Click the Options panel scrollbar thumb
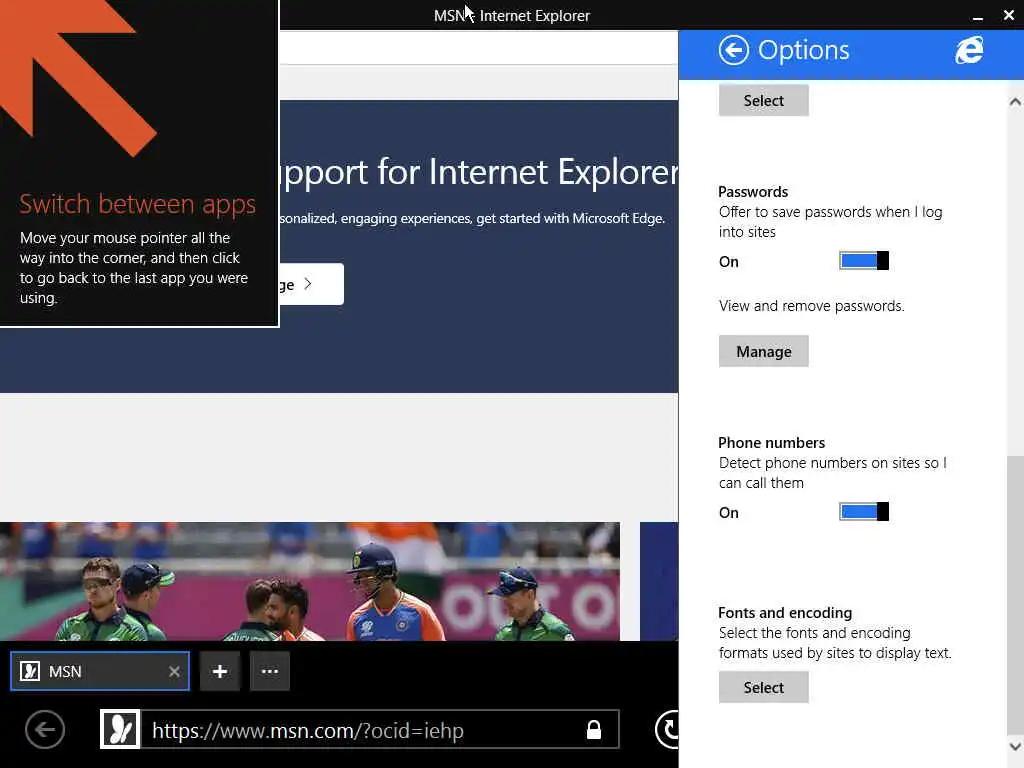This screenshot has height=768, width=1024. [1015, 594]
